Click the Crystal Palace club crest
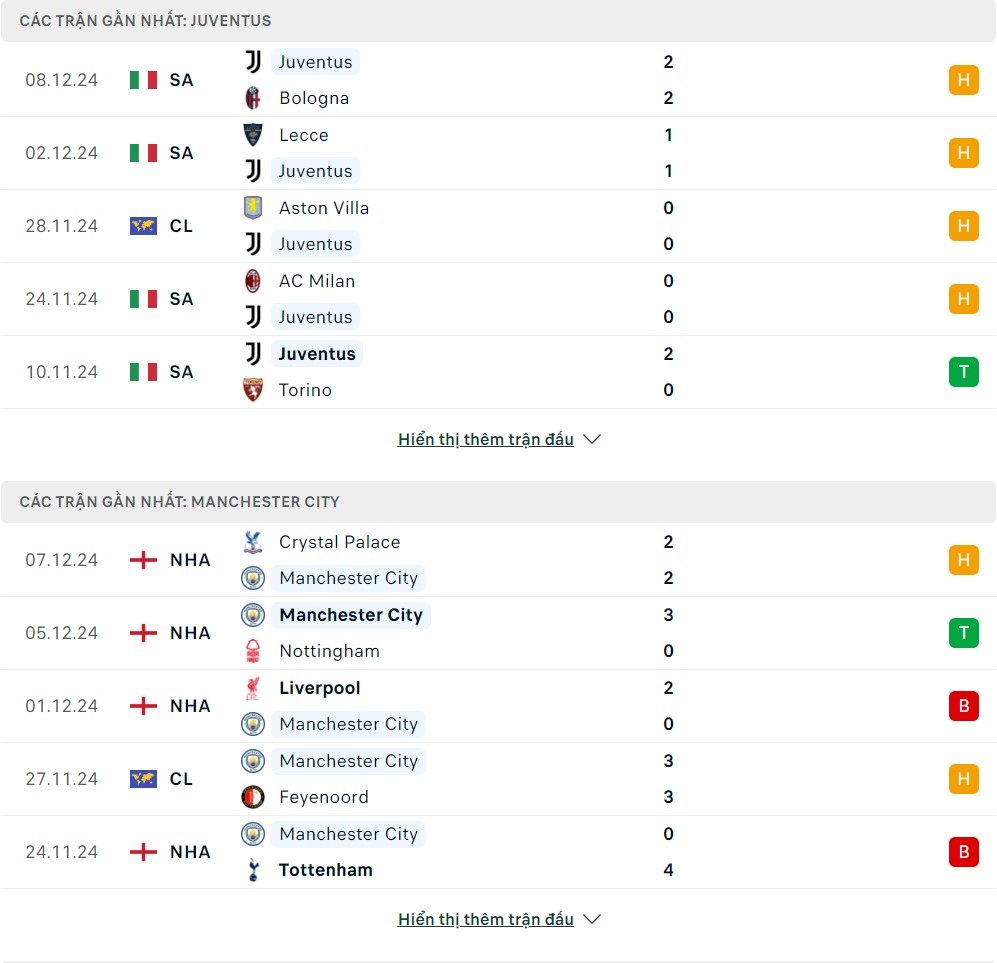The height and width of the screenshot is (963, 997). (x=253, y=542)
